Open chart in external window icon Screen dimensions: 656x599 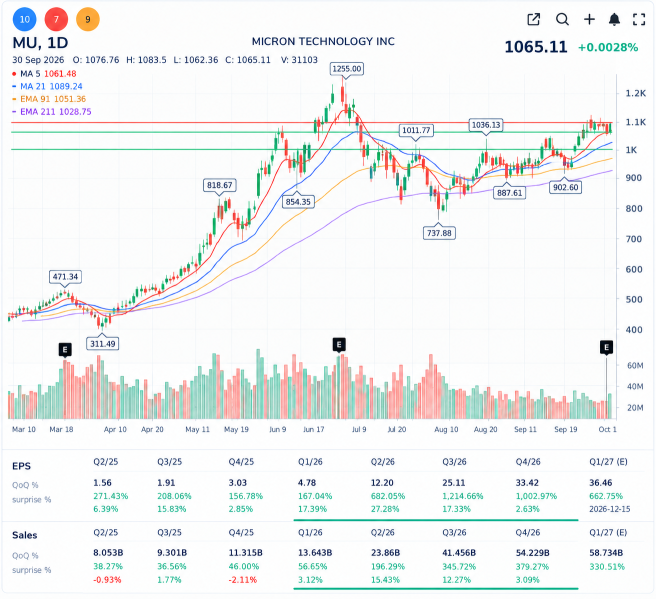(533, 19)
